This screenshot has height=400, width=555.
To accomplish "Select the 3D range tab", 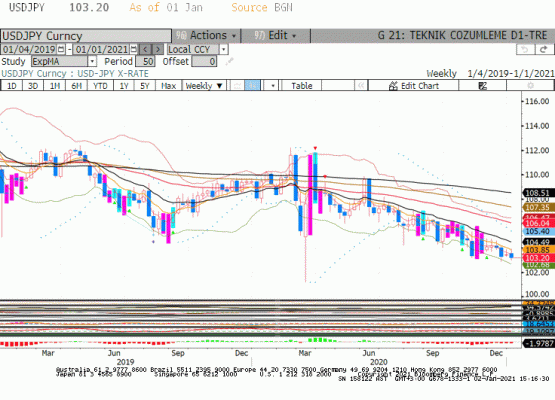I will pos(33,86).
